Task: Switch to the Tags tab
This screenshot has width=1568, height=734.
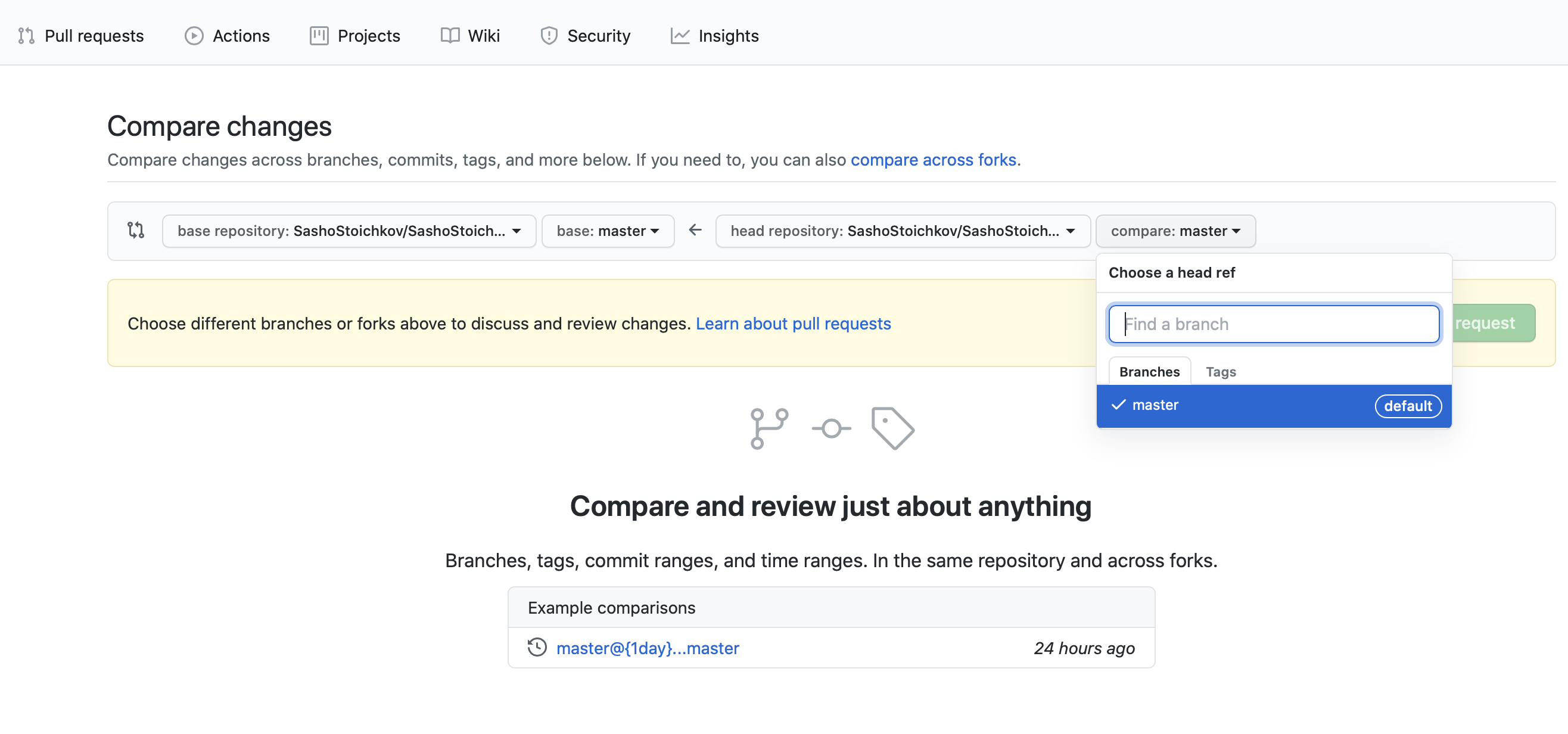Action: 1221,372
